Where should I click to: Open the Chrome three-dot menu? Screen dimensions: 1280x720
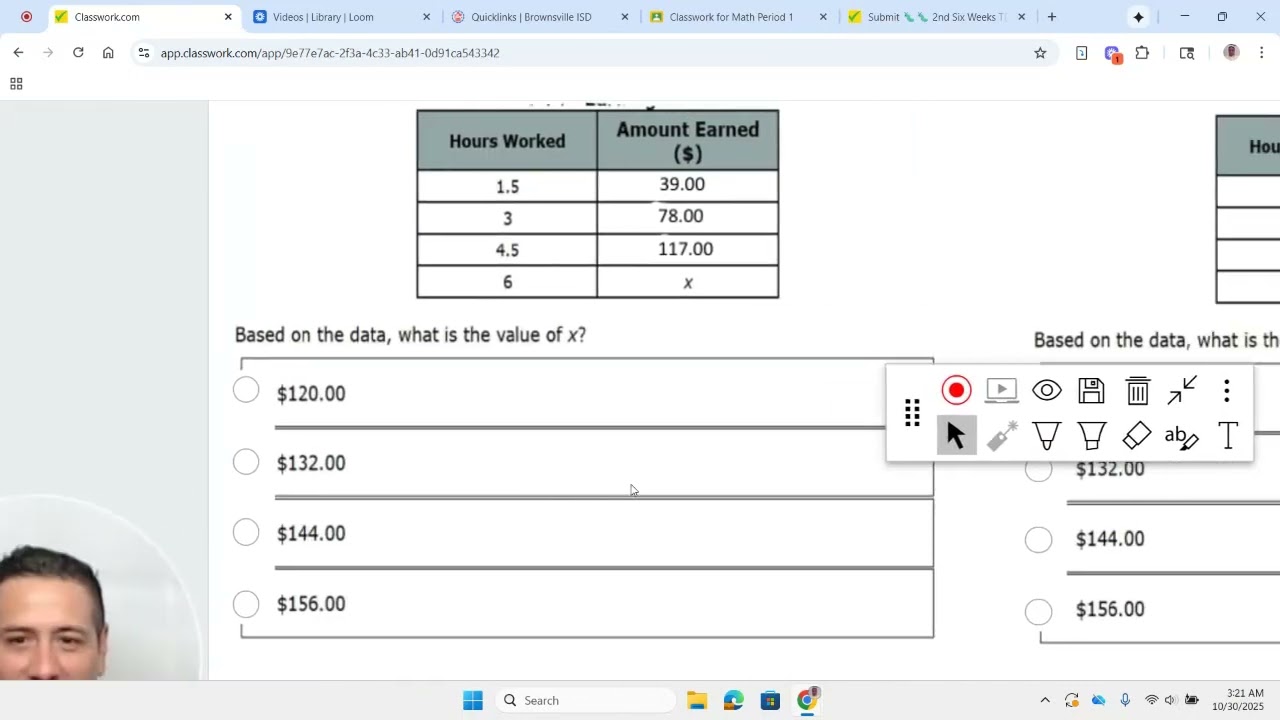pyautogui.click(x=1261, y=53)
